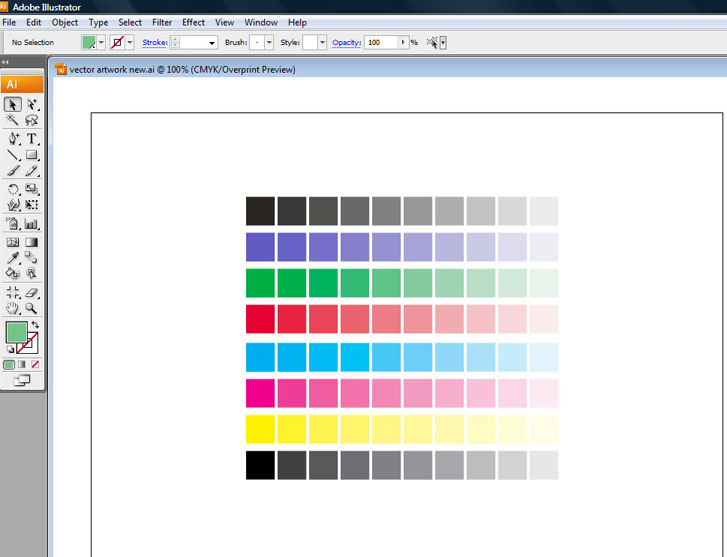
Task: Select the Warp tool
Action: (x=13, y=205)
